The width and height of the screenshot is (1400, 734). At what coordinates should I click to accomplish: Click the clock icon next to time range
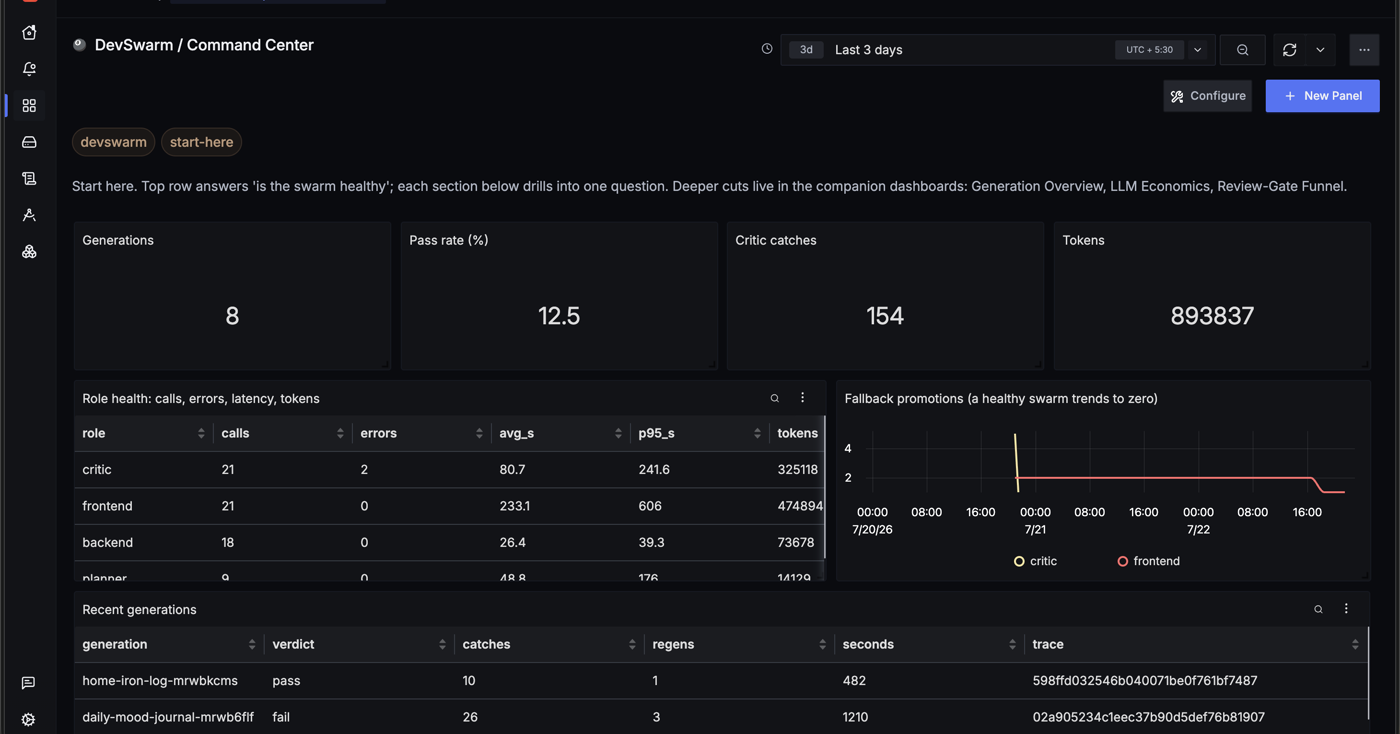pos(767,49)
